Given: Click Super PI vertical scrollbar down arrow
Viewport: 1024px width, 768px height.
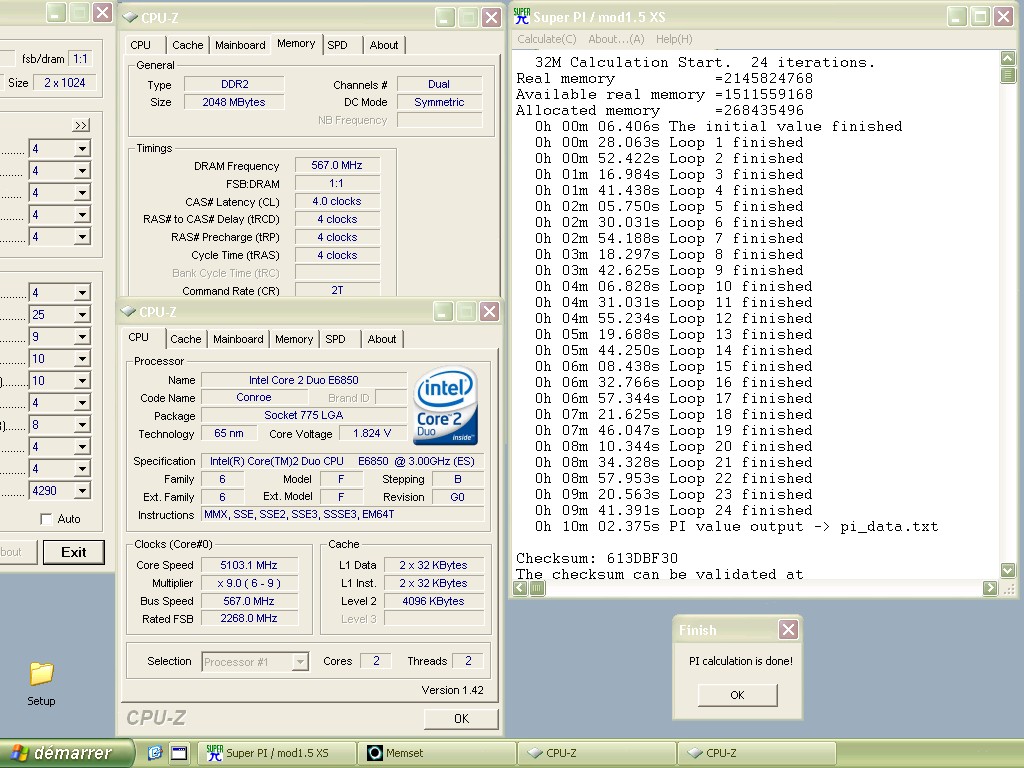Looking at the screenshot, I should point(1008,570).
